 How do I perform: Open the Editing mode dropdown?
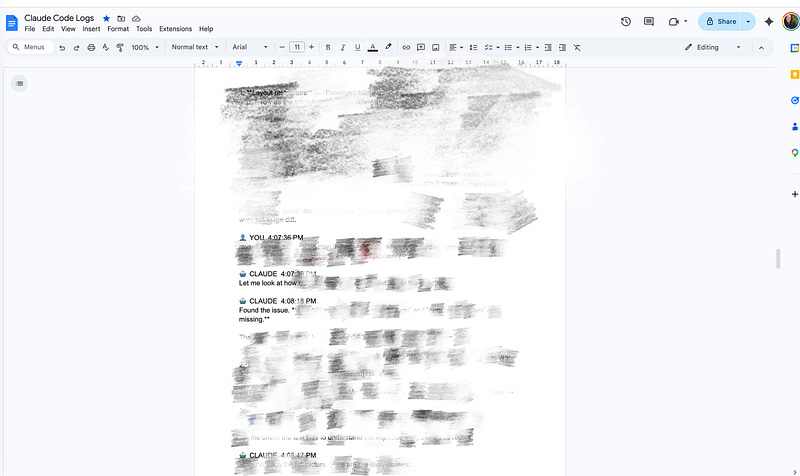pos(713,47)
